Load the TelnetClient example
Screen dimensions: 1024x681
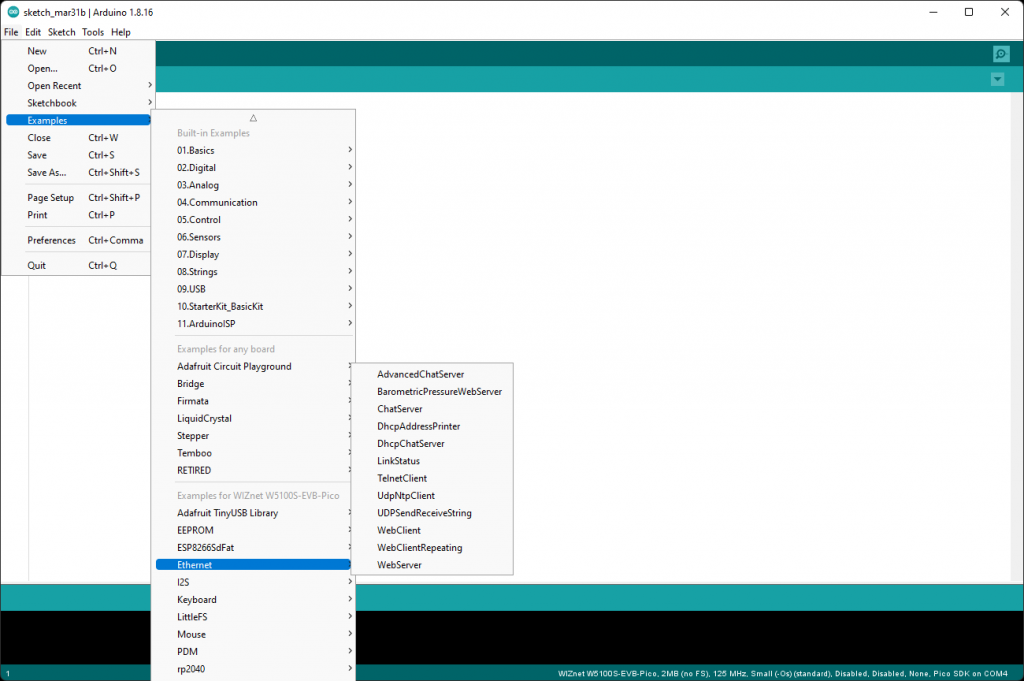pyautogui.click(x=432, y=479)
